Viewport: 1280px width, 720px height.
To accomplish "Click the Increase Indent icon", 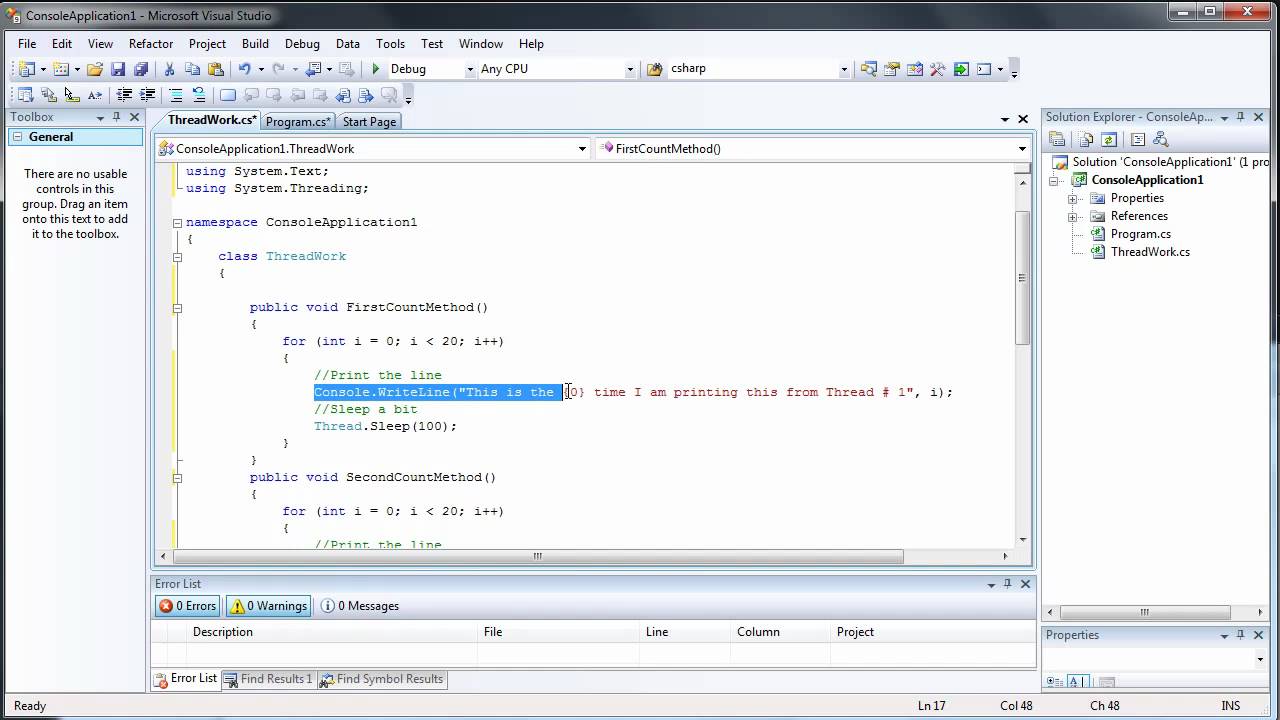I will click(x=148, y=95).
